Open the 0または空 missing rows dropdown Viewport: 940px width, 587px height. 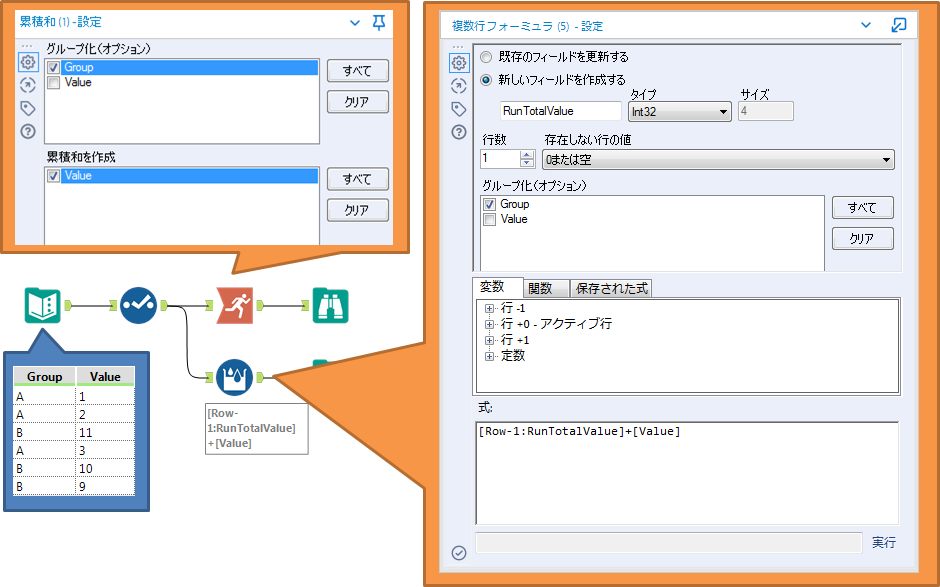[x=717, y=159]
